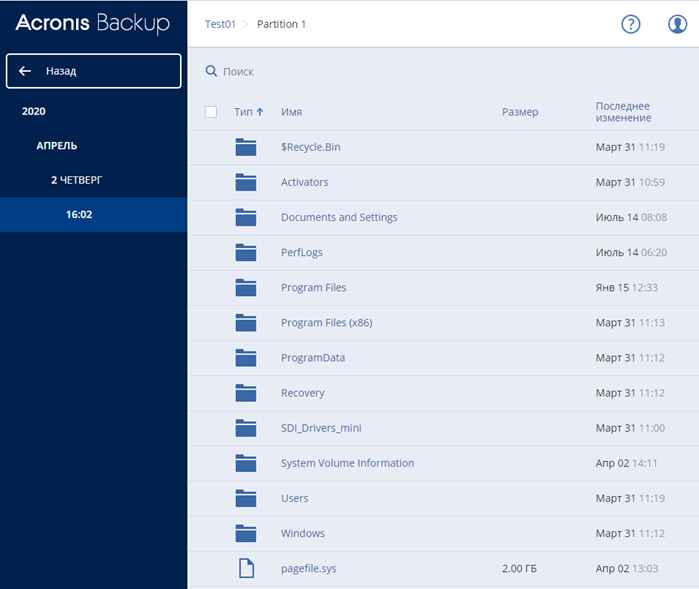Click the pagefile.sys file icon
Viewport: 699px width, 589px height.
coord(246,568)
